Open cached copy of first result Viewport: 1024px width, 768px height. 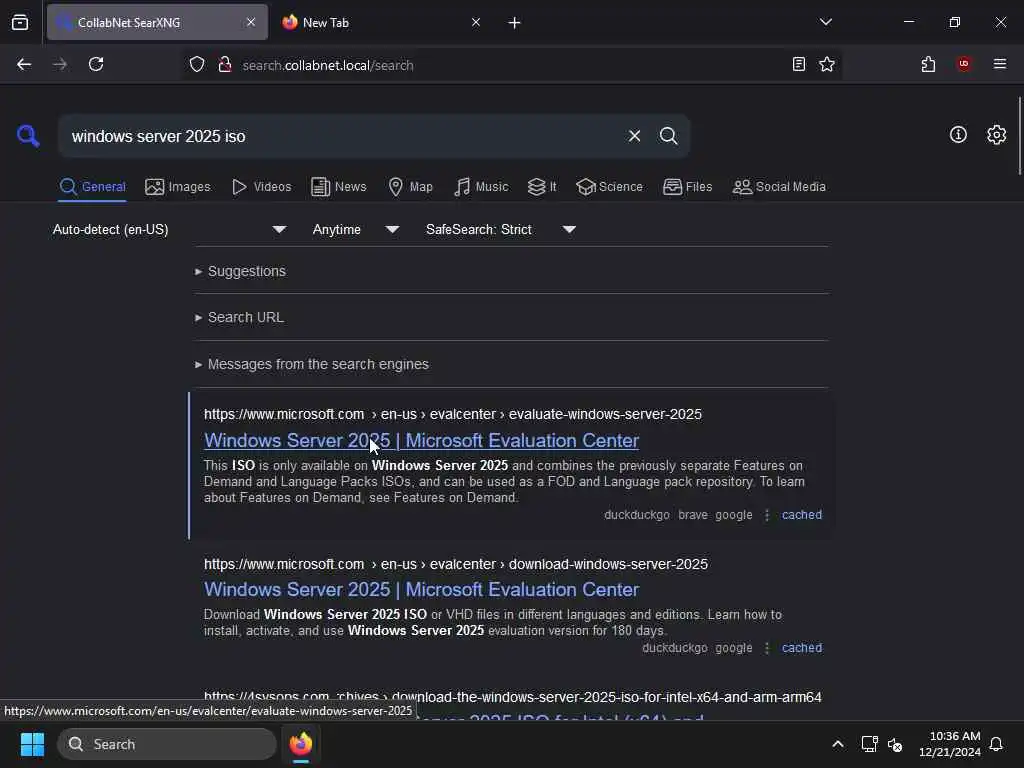pos(801,515)
